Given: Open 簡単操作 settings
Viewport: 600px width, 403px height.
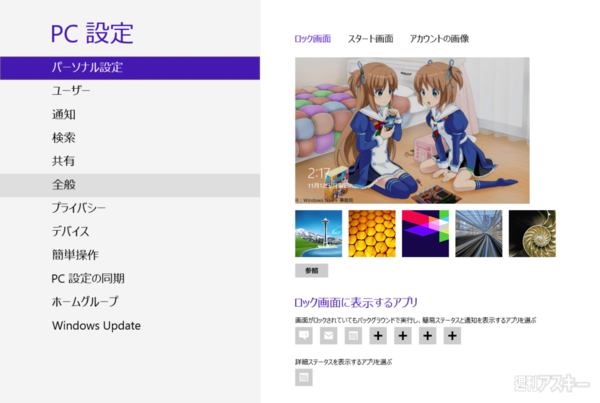Looking at the screenshot, I should point(130,255).
